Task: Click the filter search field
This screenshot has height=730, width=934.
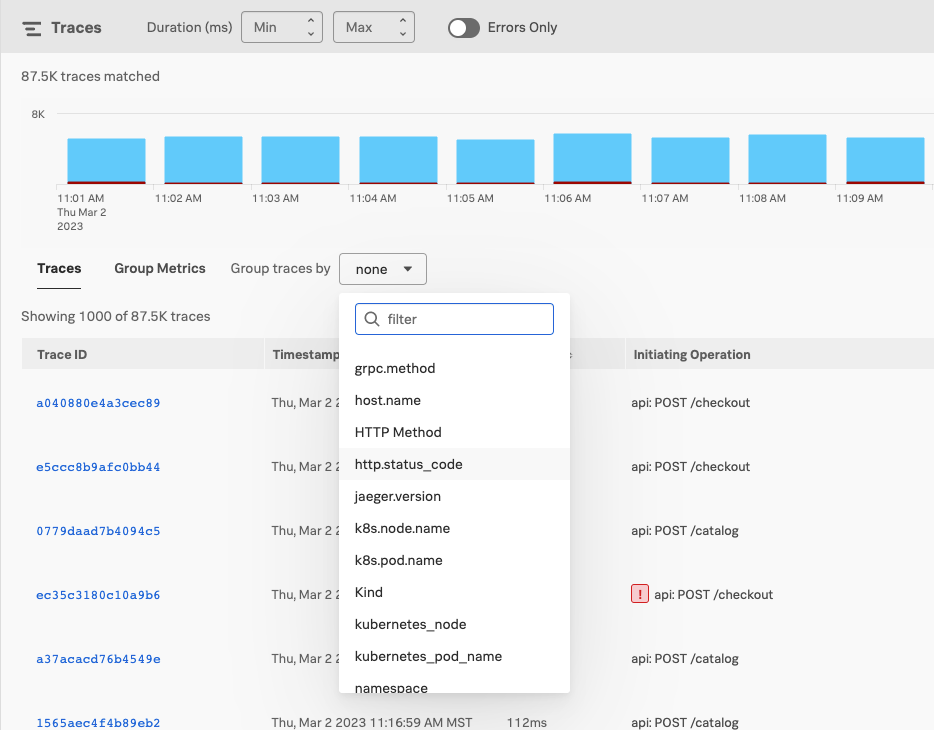Action: 454,319
